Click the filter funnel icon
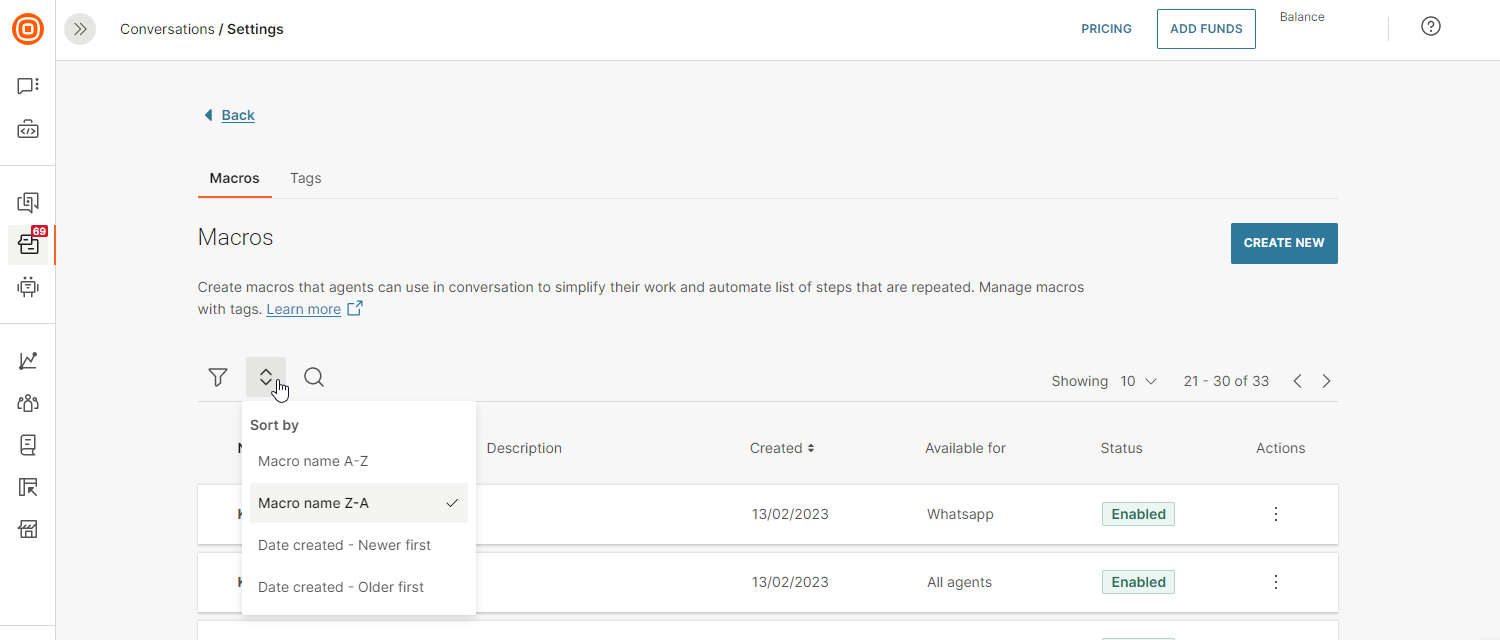 [218, 377]
